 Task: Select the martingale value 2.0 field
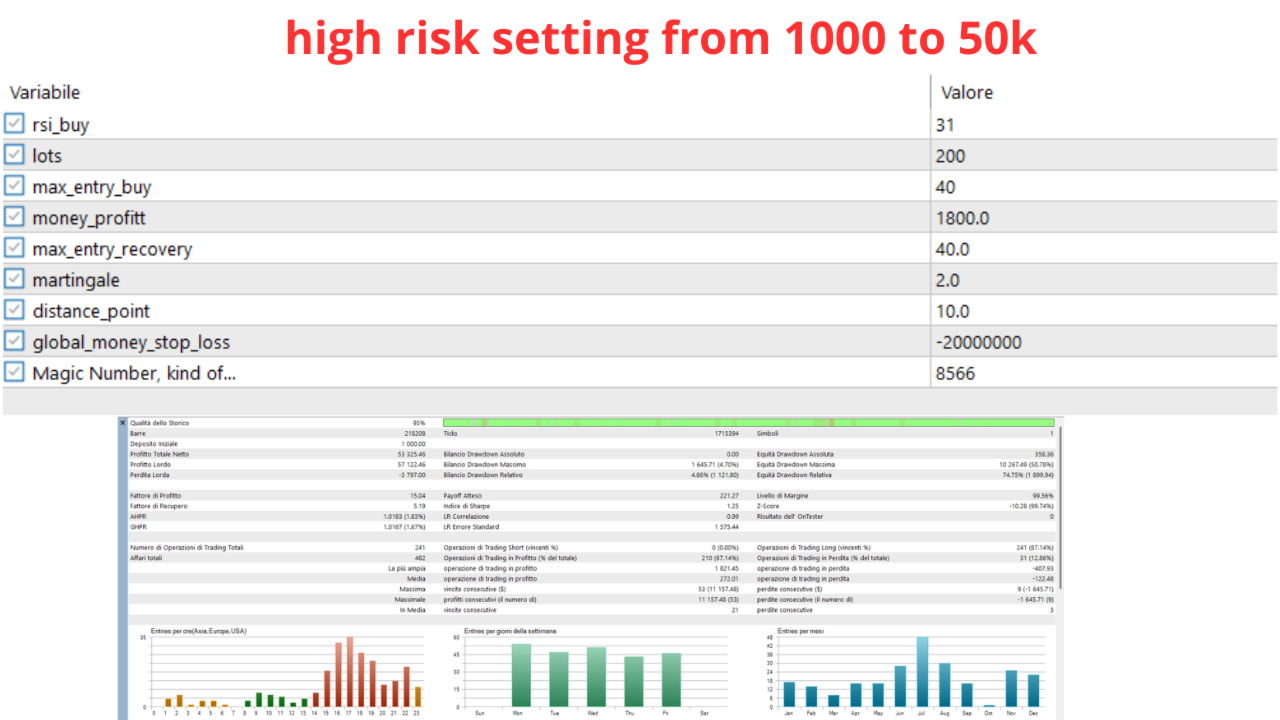[x=1104, y=279]
